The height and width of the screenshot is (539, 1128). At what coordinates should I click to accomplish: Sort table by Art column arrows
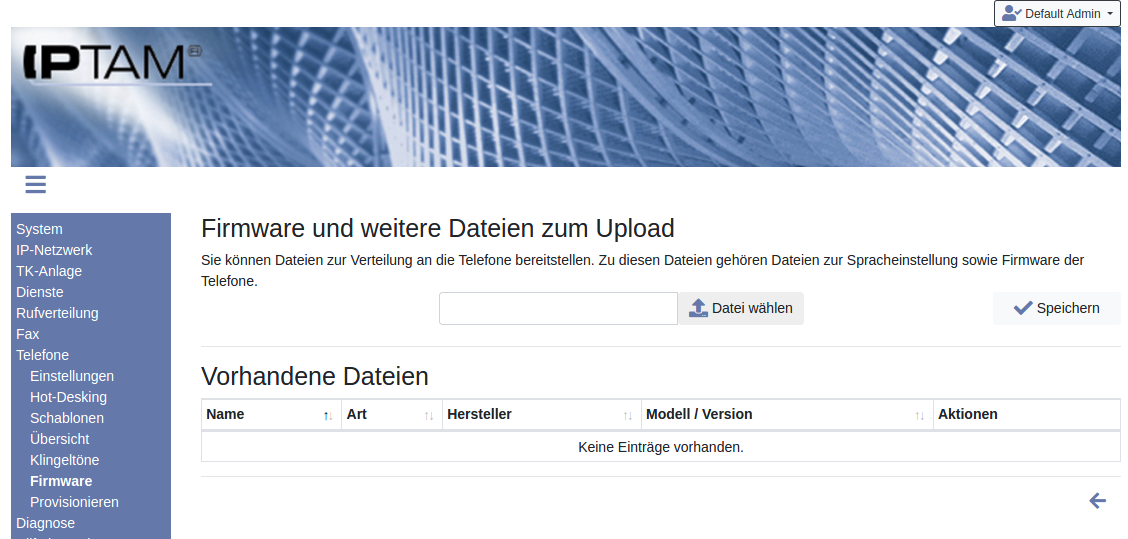coord(429,415)
